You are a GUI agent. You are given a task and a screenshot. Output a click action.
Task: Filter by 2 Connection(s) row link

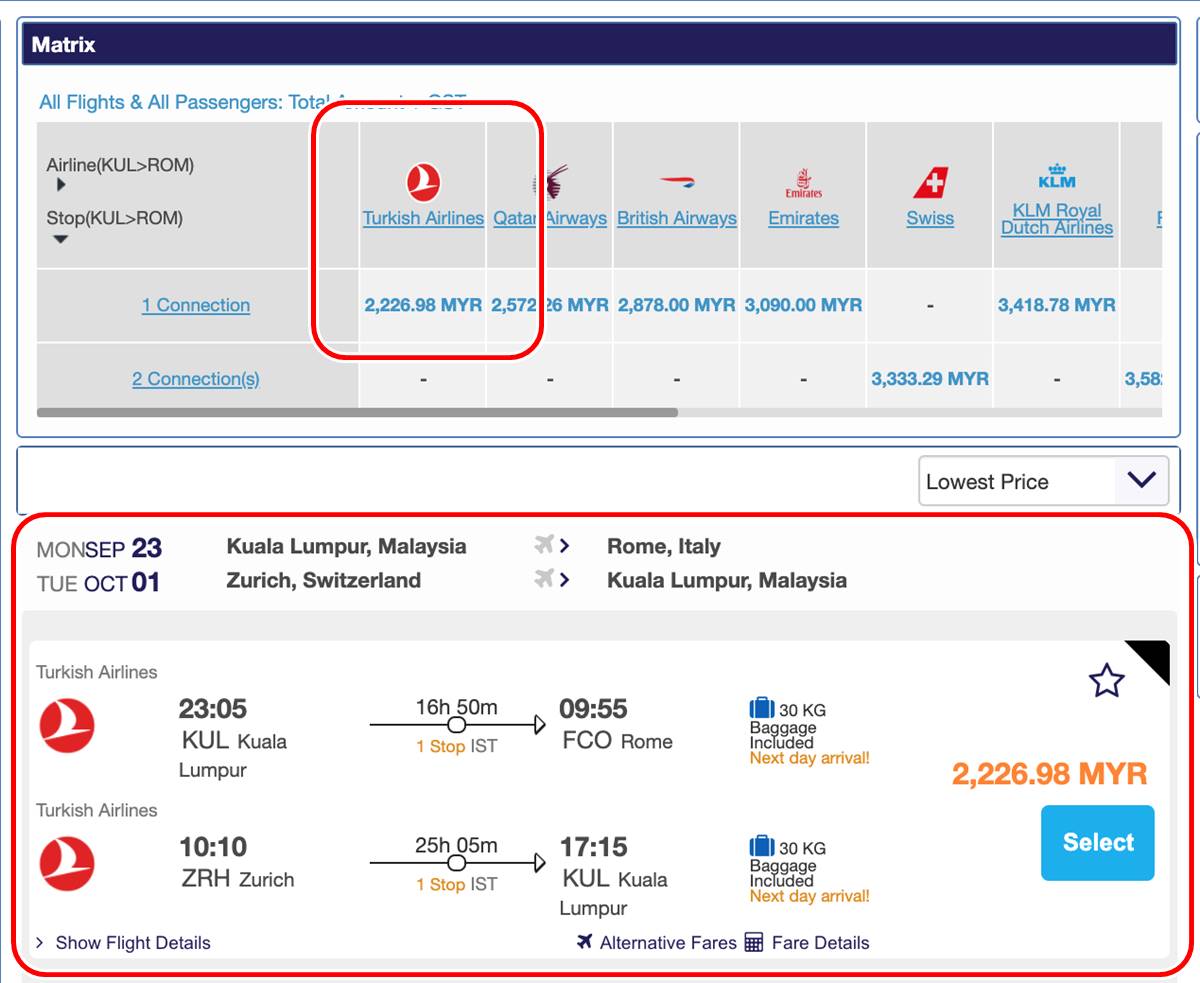point(196,379)
